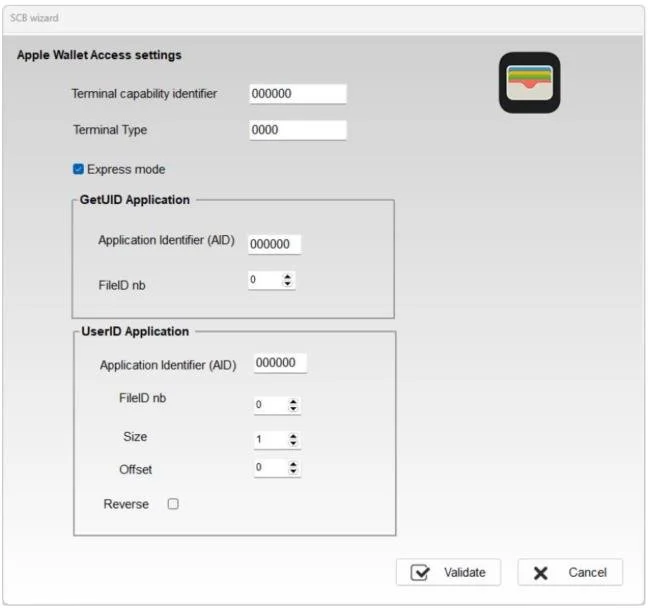Enable the Reverse checkbox
The image size is (648, 608).
tap(173, 504)
